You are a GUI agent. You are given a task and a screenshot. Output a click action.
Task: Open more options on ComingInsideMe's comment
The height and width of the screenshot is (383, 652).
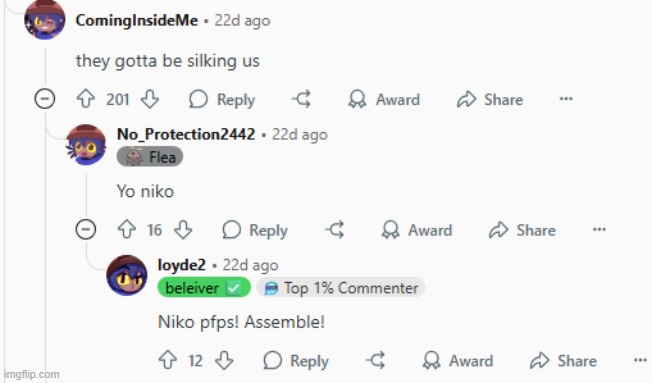click(566, 99)
